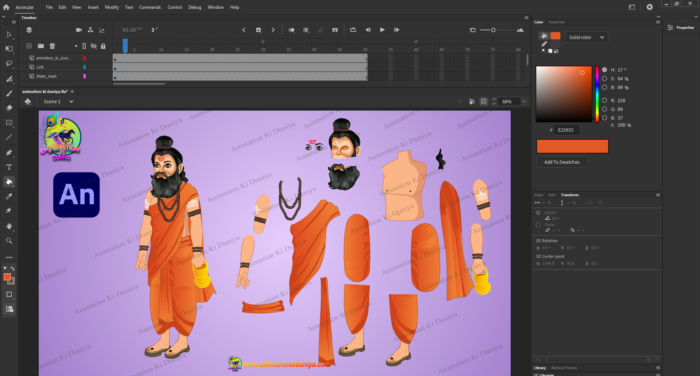Switch to the Align tab
Image resolution: width=700 pixels, height=376 pixels.
[539, 195]
